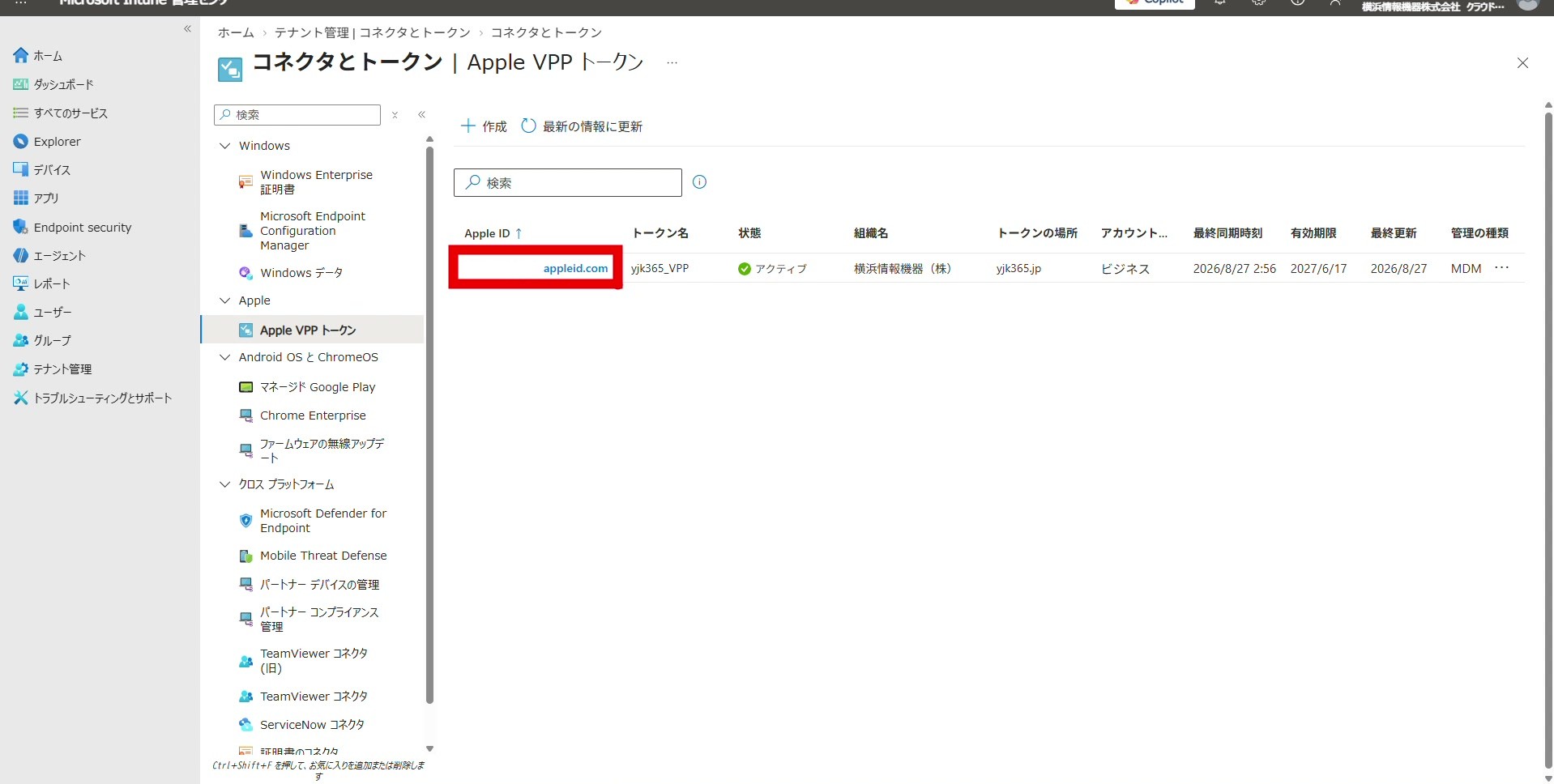The image size is (1554, 784).
Task: Sort by 状態 column header
Action: (749, 233)
